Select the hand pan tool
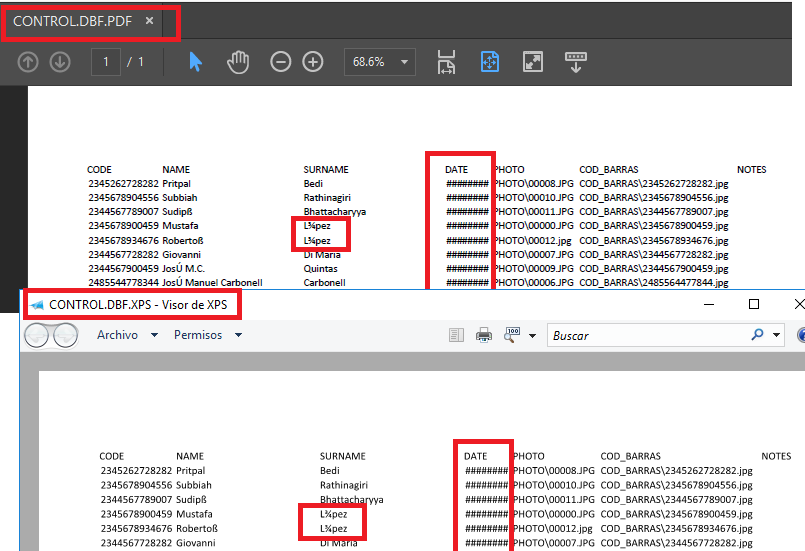 [238, 62]
